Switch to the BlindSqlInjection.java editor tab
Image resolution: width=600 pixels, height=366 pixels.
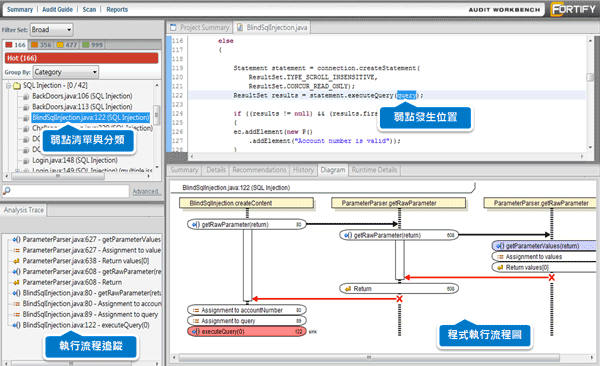pyautogui.click(x=272, y=28)
